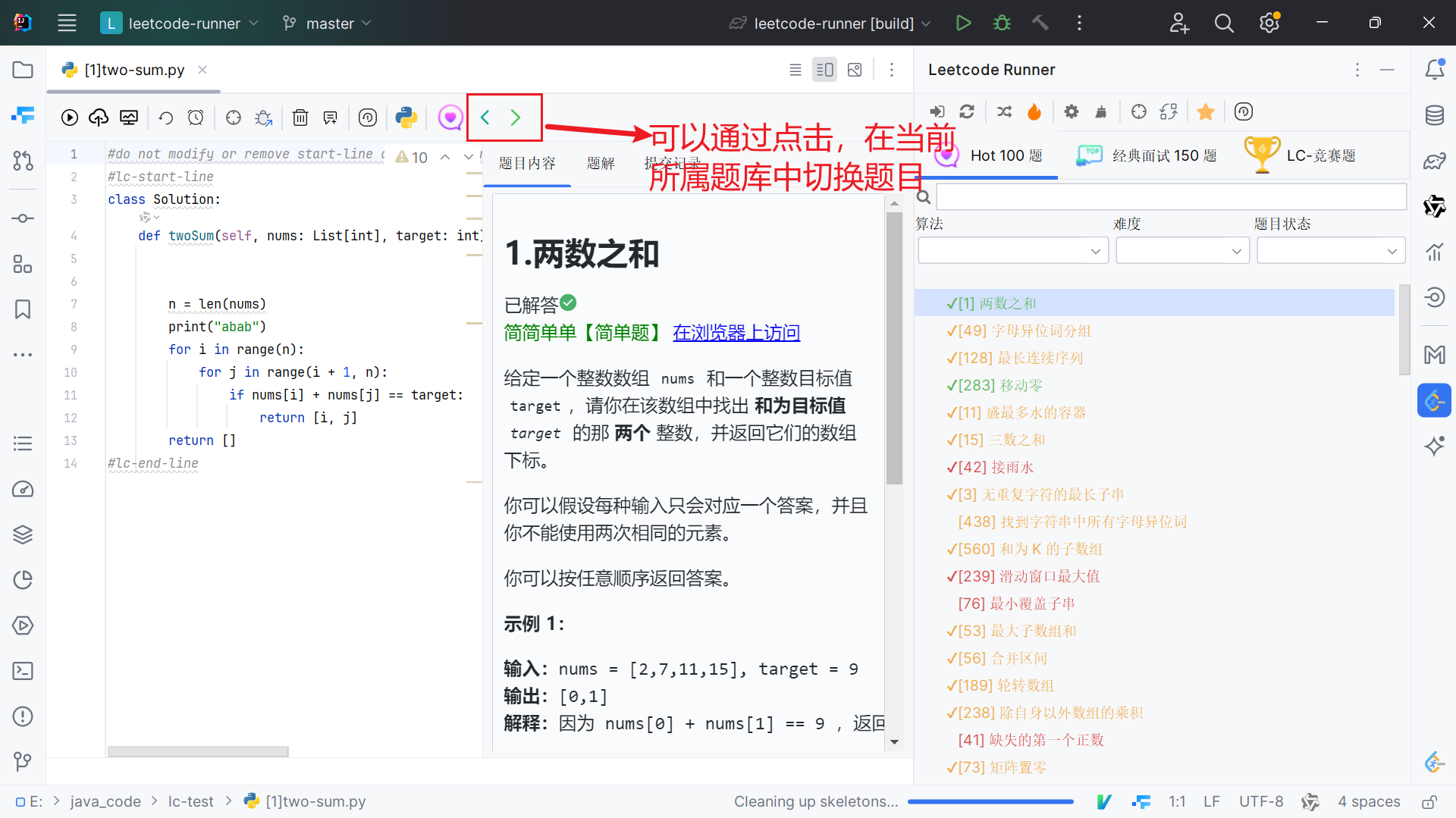Open the Project folder tool window

pos(23,70)
